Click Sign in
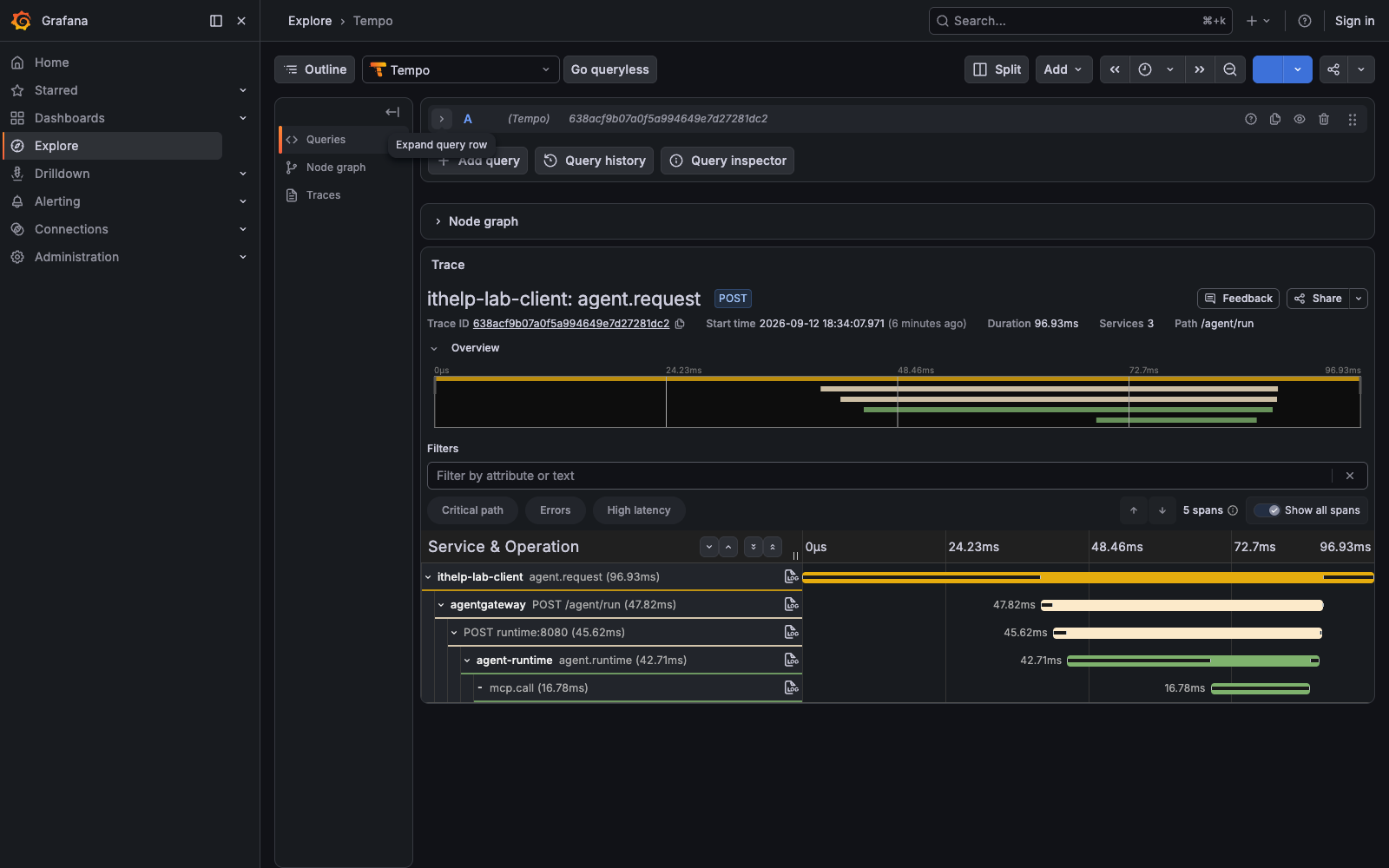The width and height of the screenshot is (1389, 868). point(1354,21)
